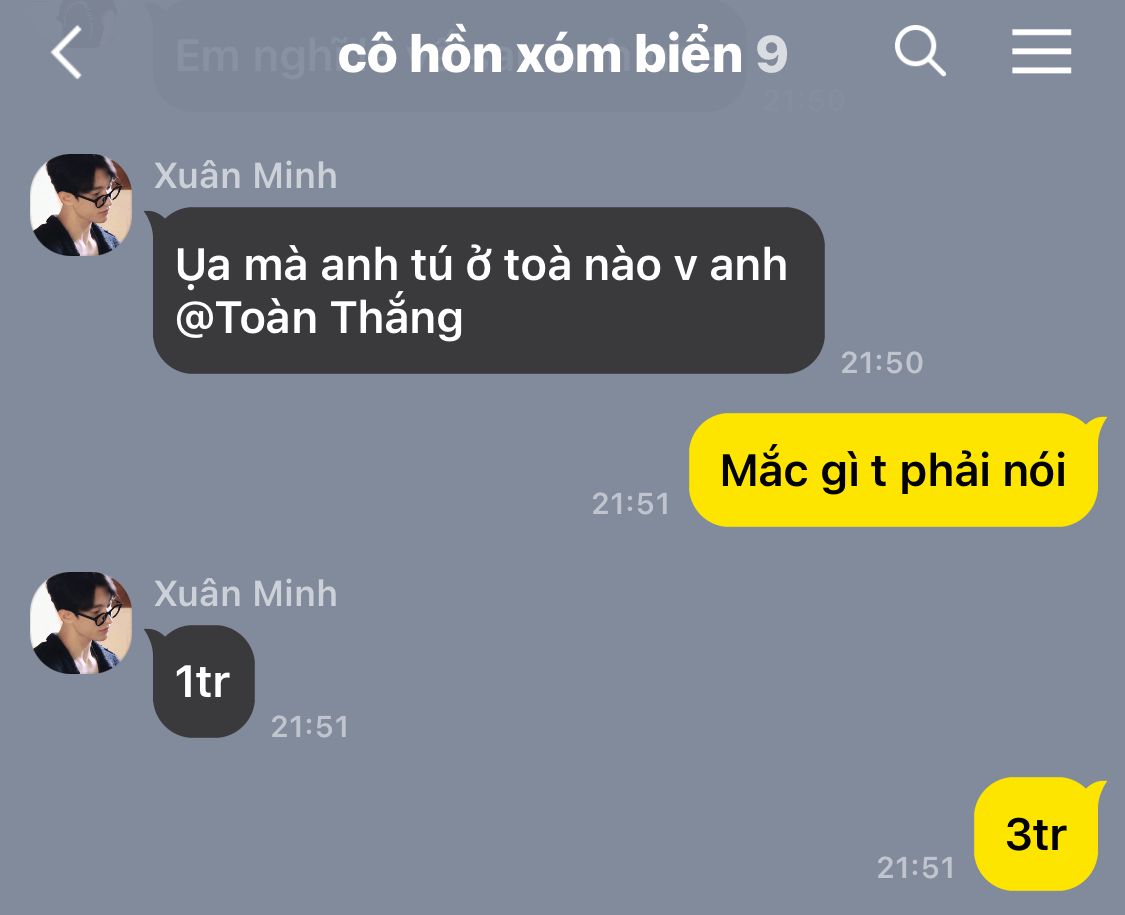
Task: Select the dark 1tr message bubble
Action: [204, 681]
